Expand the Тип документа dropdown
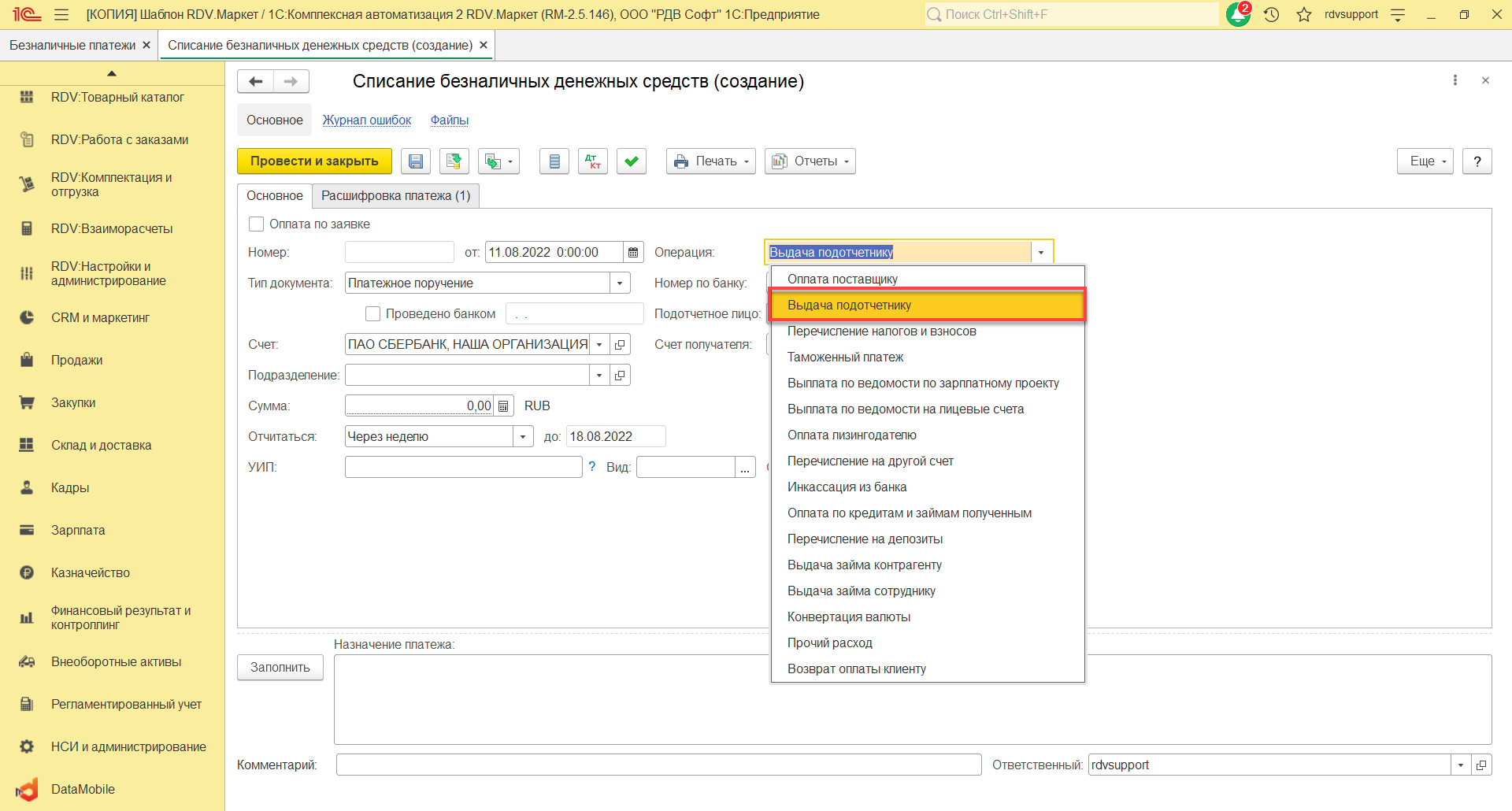Image resolution: width=1512 pixels, height=811 pixels. click(620, 283)
